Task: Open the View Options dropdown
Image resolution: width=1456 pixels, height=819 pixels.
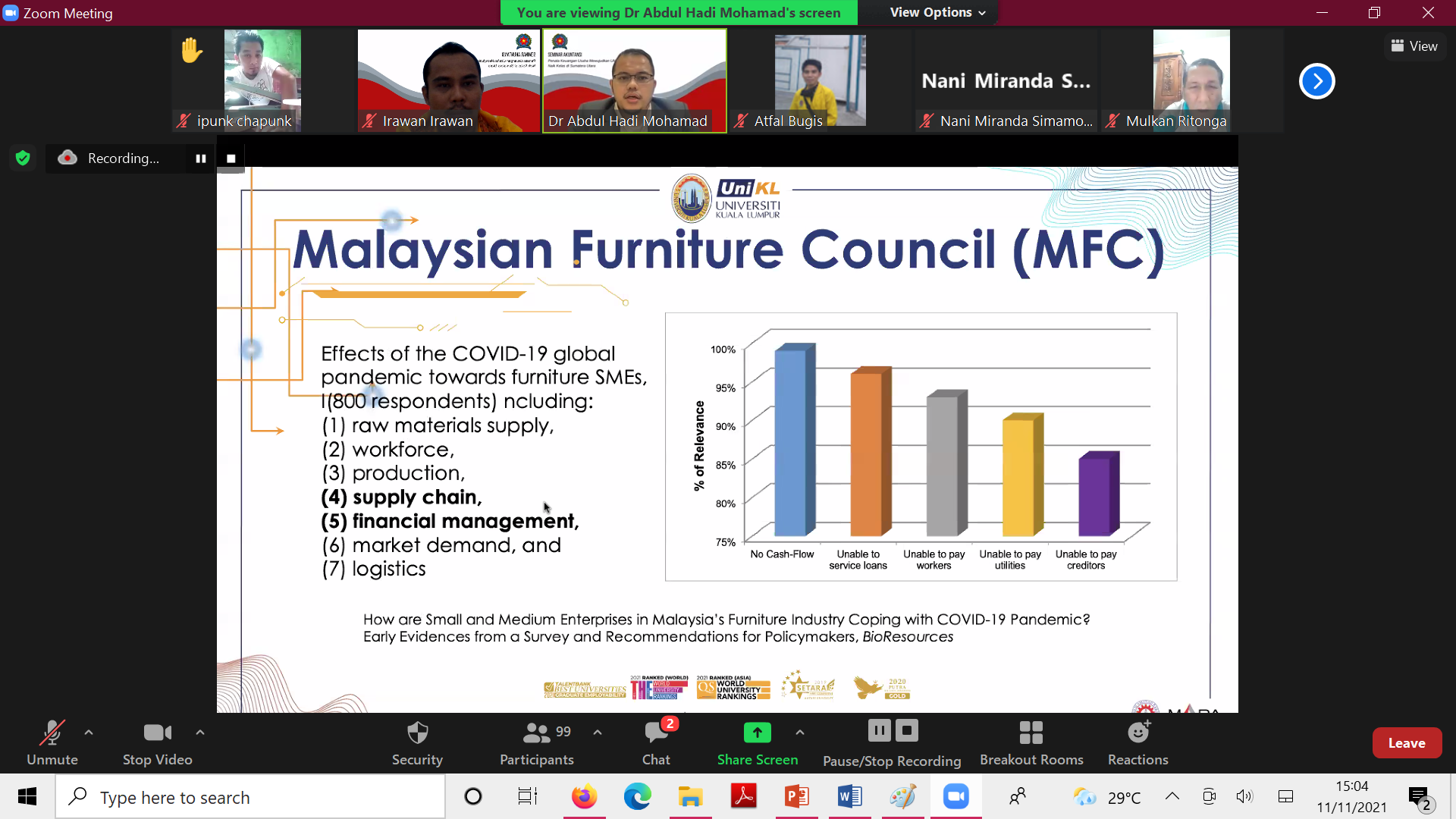Action: [x=937, y=12]
